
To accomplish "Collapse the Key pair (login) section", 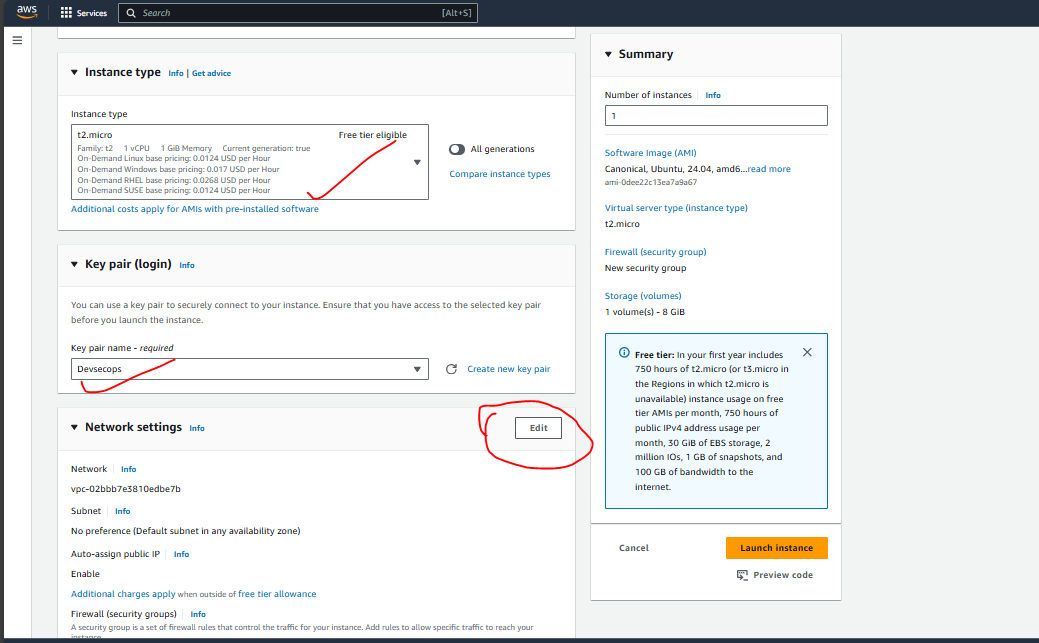I will click(74, 264).
